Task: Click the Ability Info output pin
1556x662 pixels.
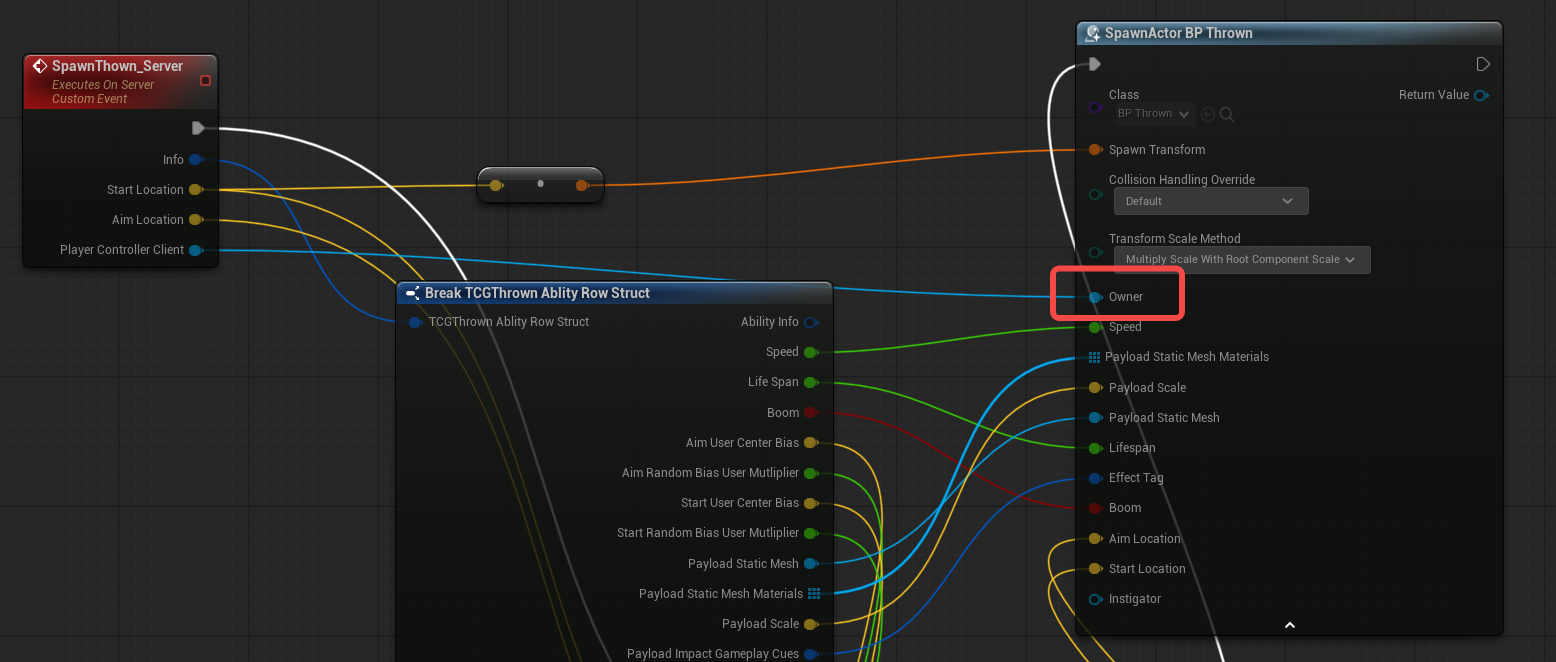Action: coord(811,322)
